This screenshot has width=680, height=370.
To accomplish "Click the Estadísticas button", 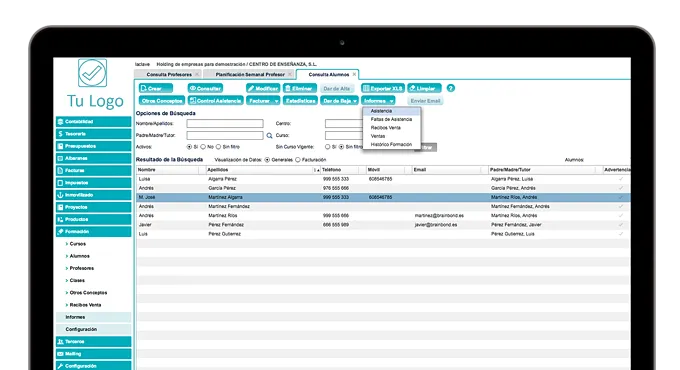I will click(x=300, y=101).
